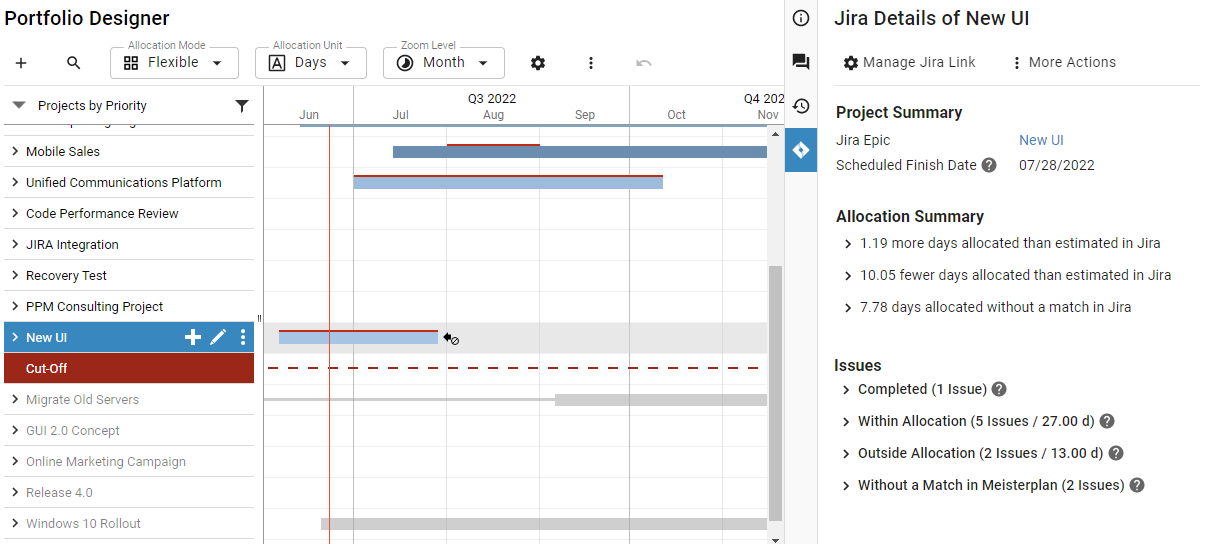
Task: Click the Scheduled Finish Date value 07/28/2022
Action: 1057,165
